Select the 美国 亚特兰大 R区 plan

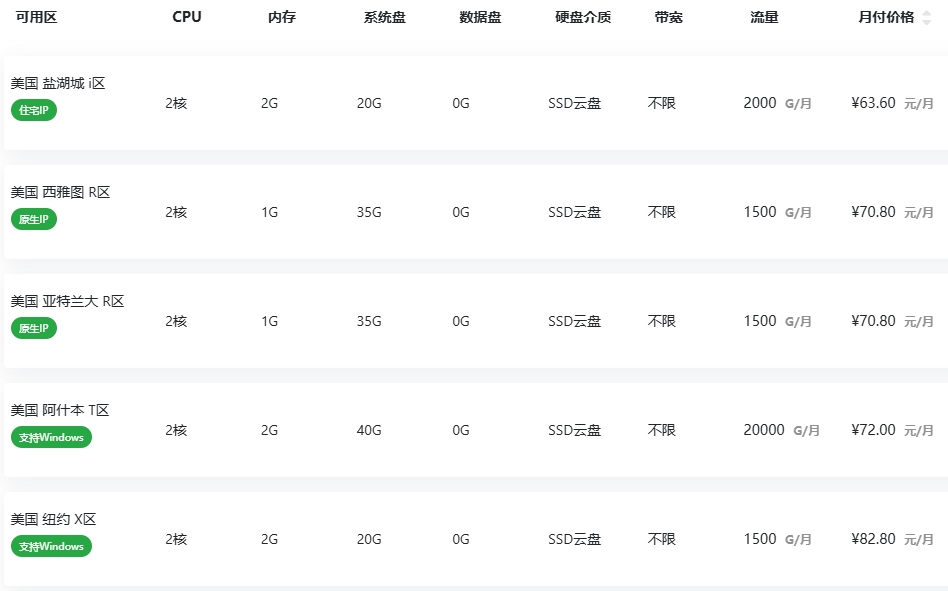pyautogui.click(x=476, y=321)
